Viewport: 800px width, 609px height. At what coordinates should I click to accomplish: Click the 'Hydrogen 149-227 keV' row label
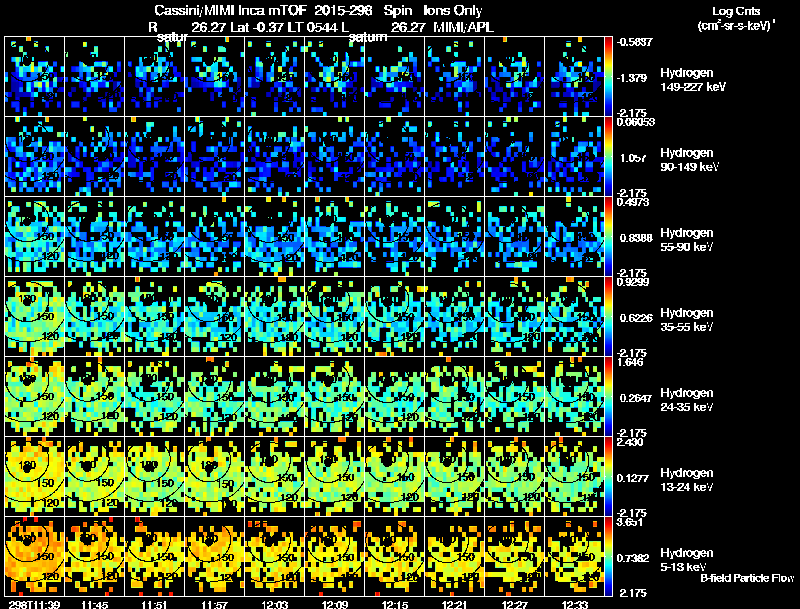click(692, 80)
